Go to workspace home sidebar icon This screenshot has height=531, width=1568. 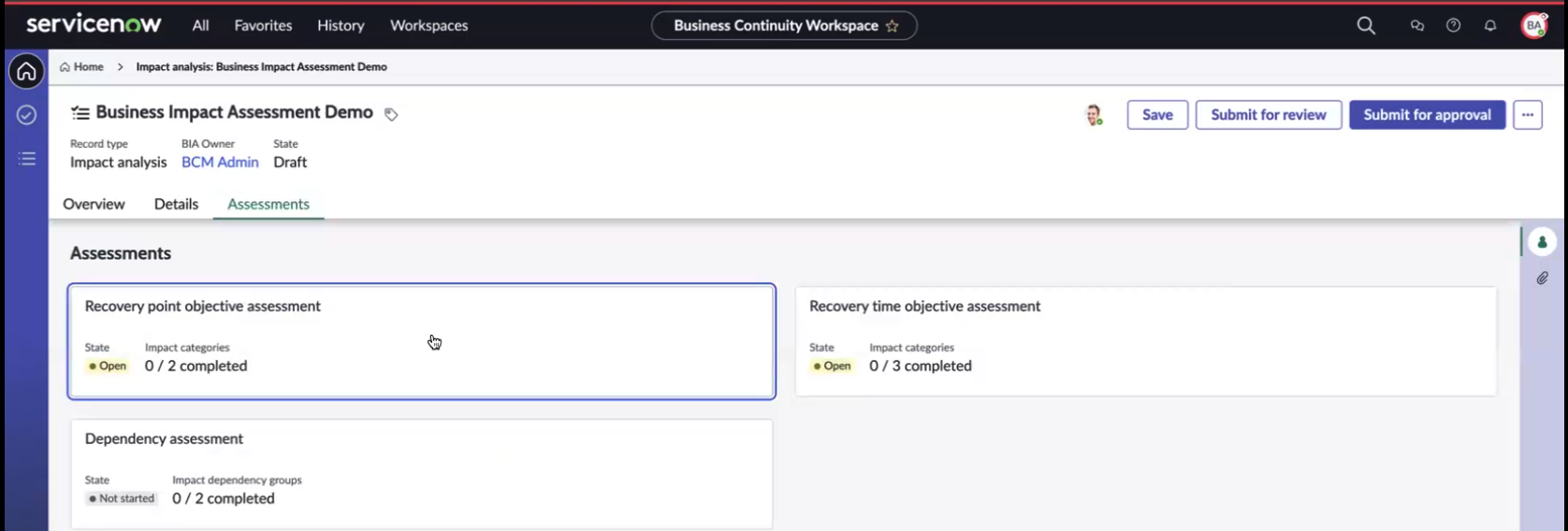(26, 71)
